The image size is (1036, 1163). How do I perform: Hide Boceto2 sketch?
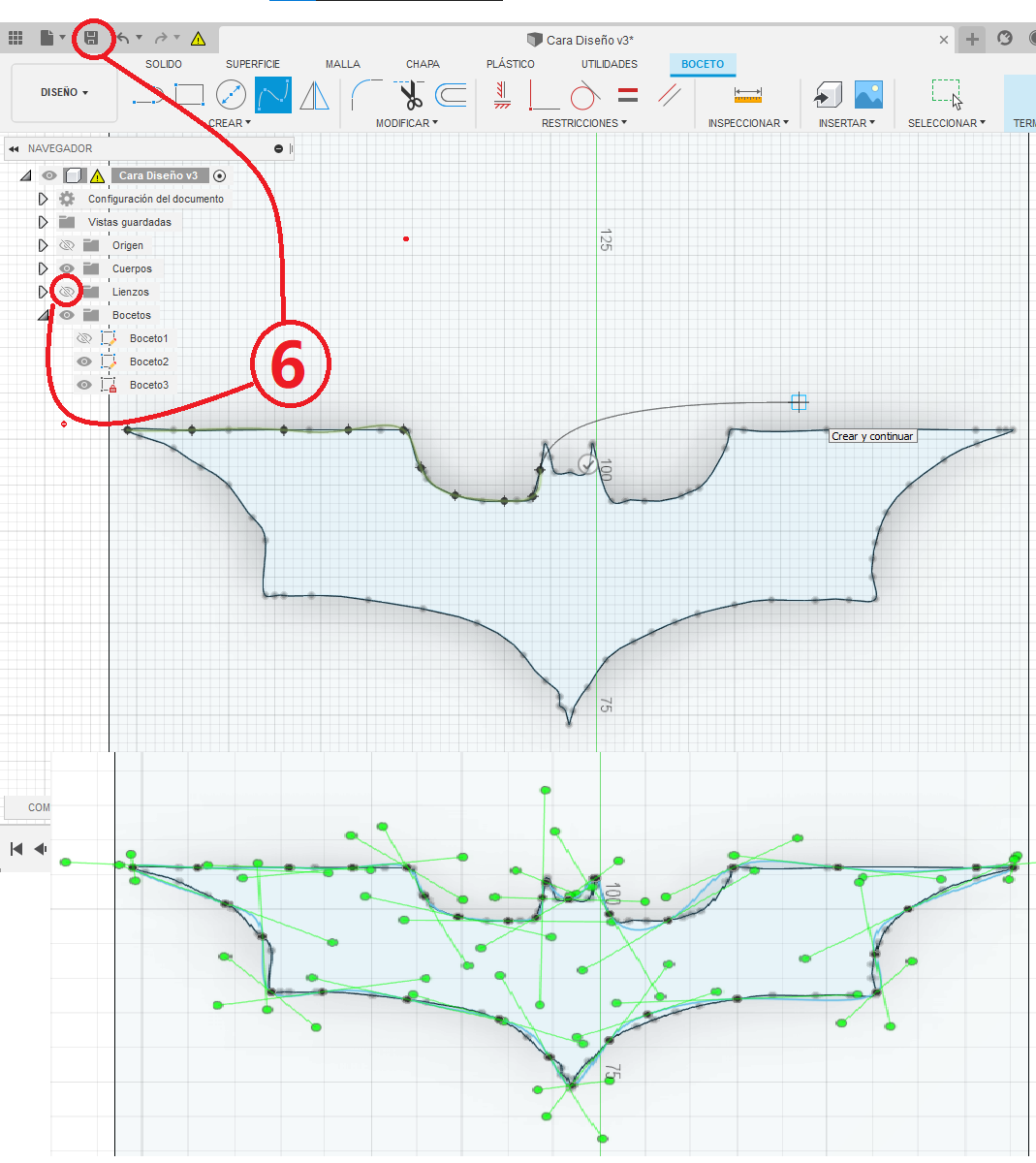[84, 361]
